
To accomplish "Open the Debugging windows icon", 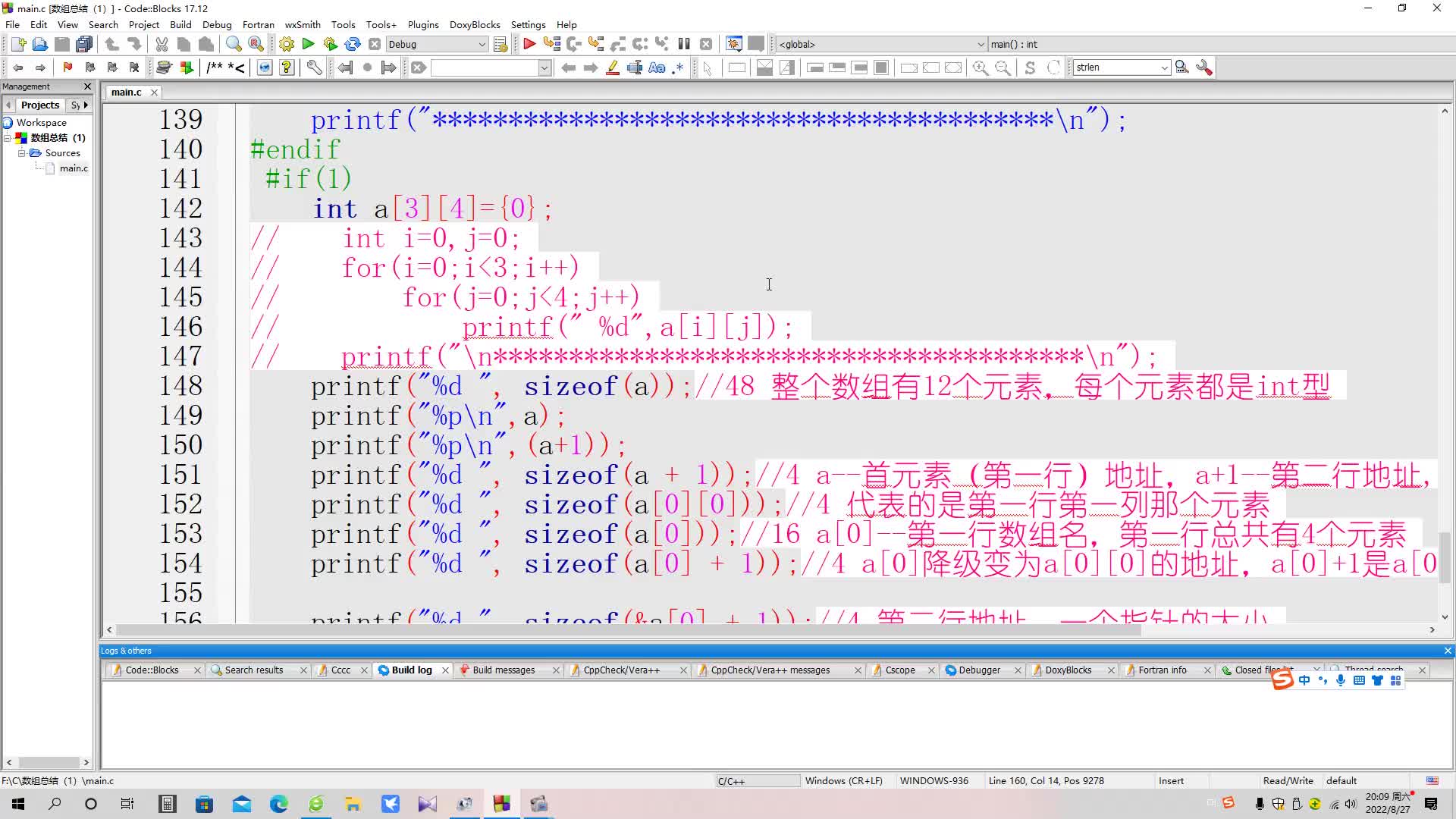I will click(x=733, y=44).
